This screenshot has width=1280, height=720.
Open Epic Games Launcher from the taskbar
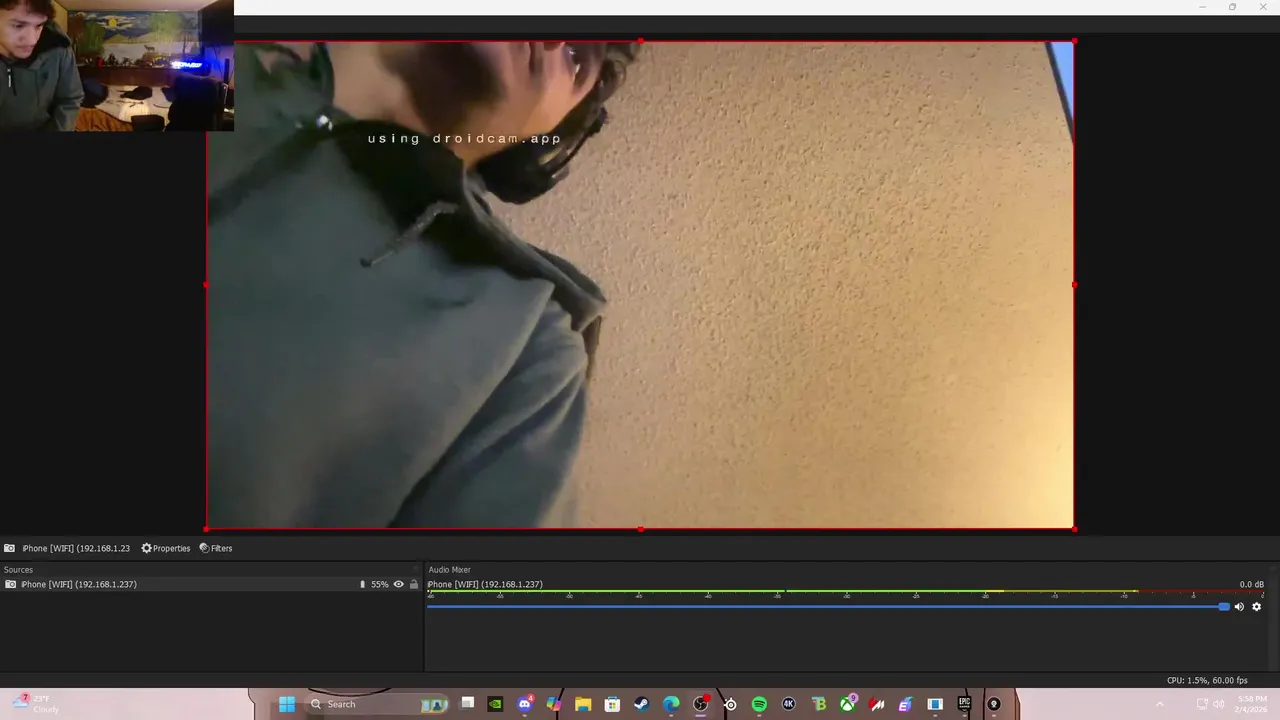point(964,704)
